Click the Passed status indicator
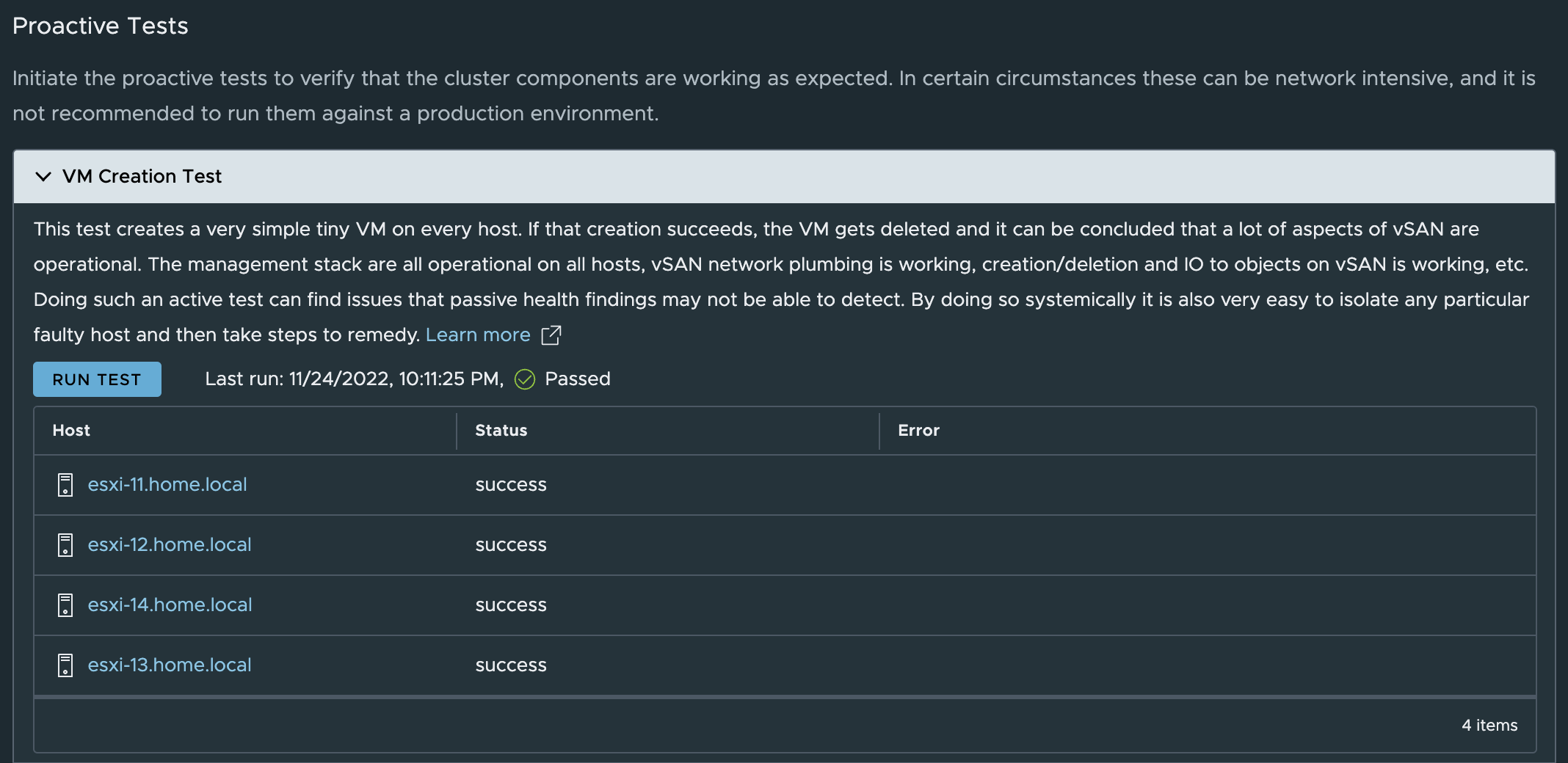1568x763 pixels. (578, 379)
